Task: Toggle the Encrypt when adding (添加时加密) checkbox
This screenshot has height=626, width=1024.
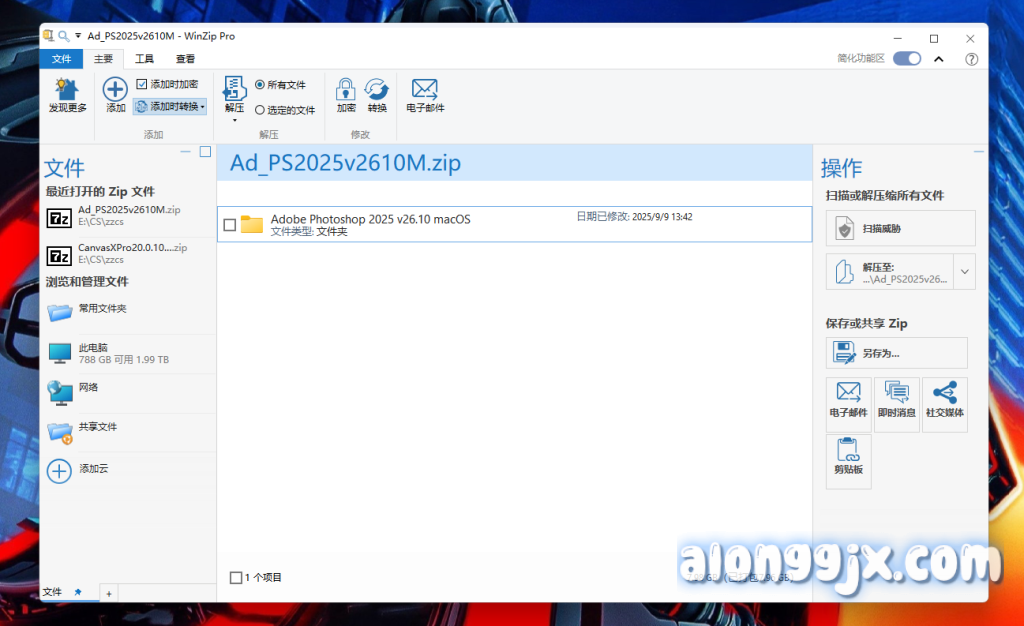Action: (x=142, y=85)
